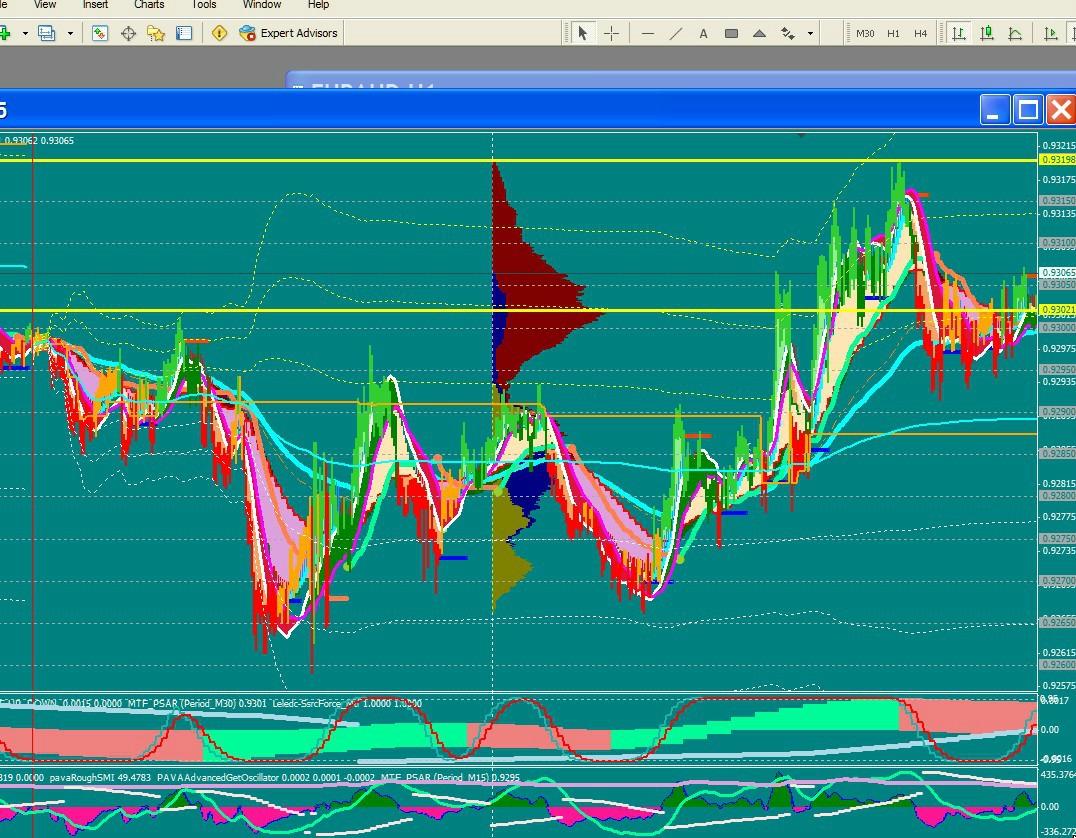Screen dimensions: 1076x838
Task: Select the text 'A' tool
Action: [703, 33]
